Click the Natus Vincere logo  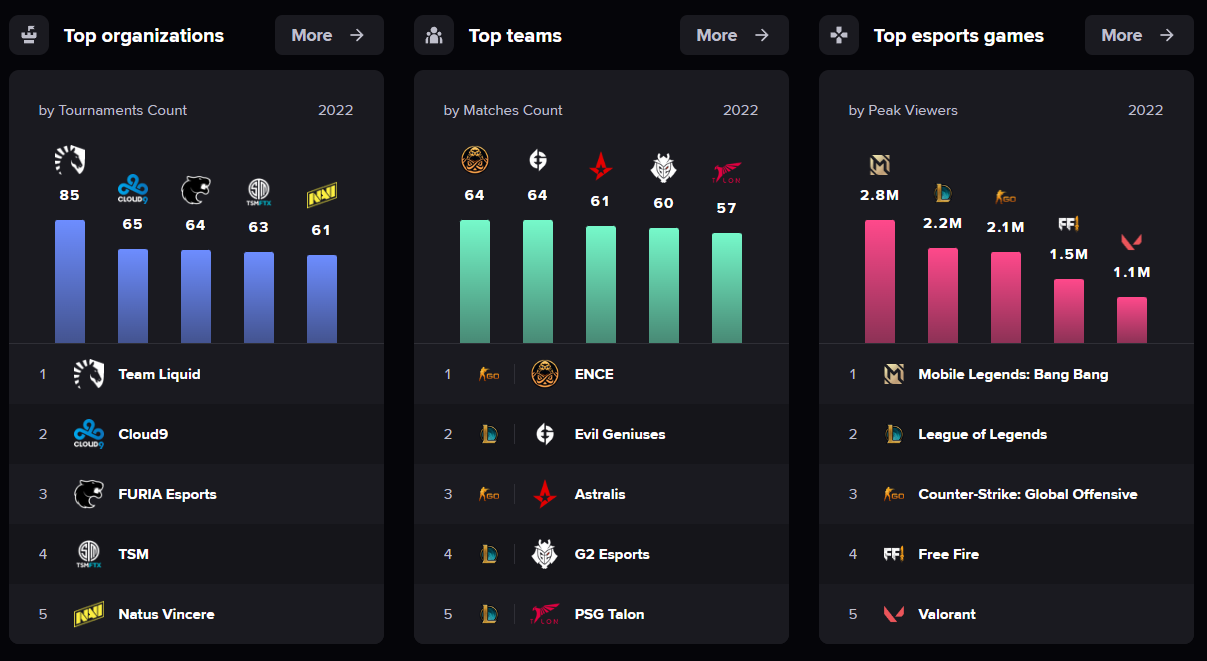89,613
